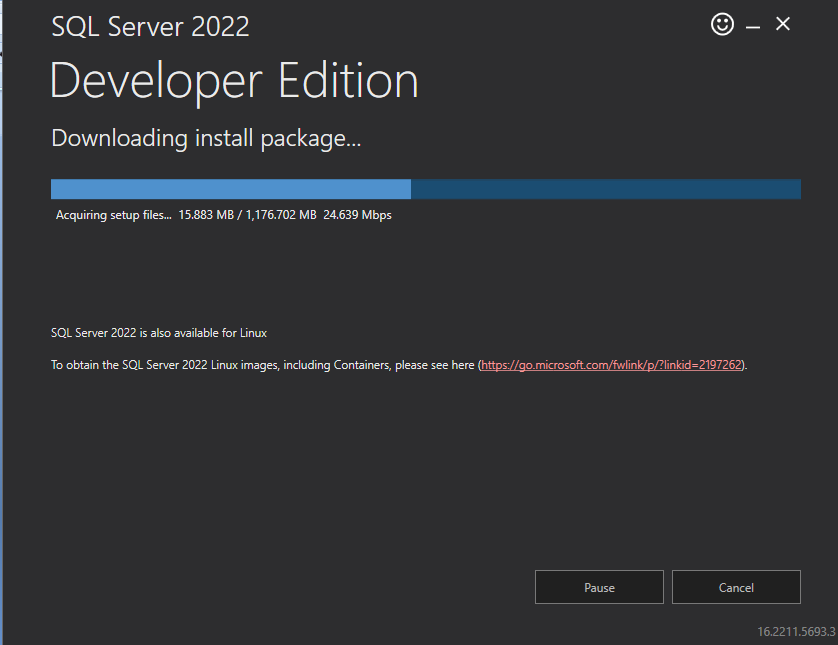Click the please see here text
The image size is (838, 645).
(434, 365)
